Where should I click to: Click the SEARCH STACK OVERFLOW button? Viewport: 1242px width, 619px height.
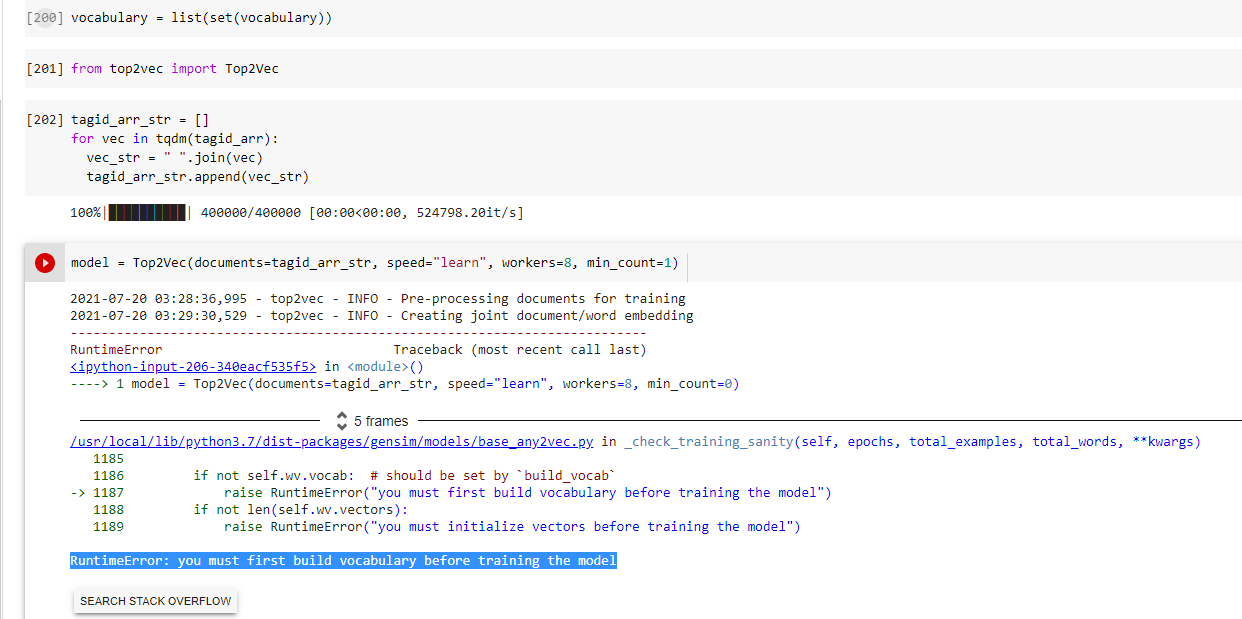tap(155, 600)
